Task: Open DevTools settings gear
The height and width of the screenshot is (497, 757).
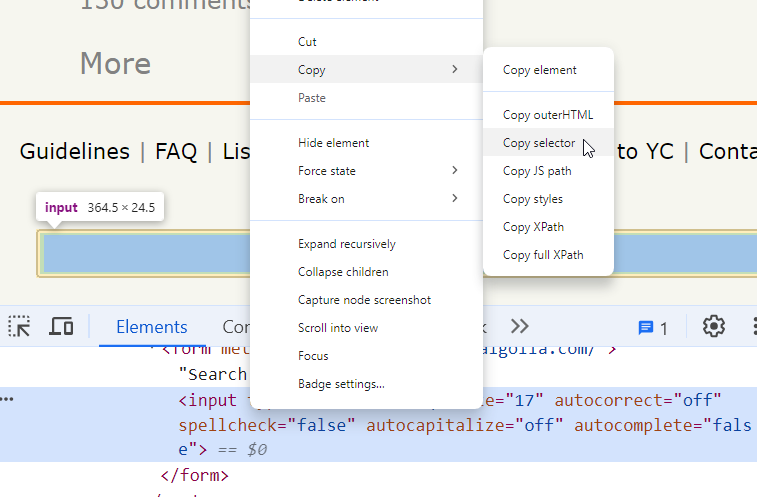Action: point(713,326)
